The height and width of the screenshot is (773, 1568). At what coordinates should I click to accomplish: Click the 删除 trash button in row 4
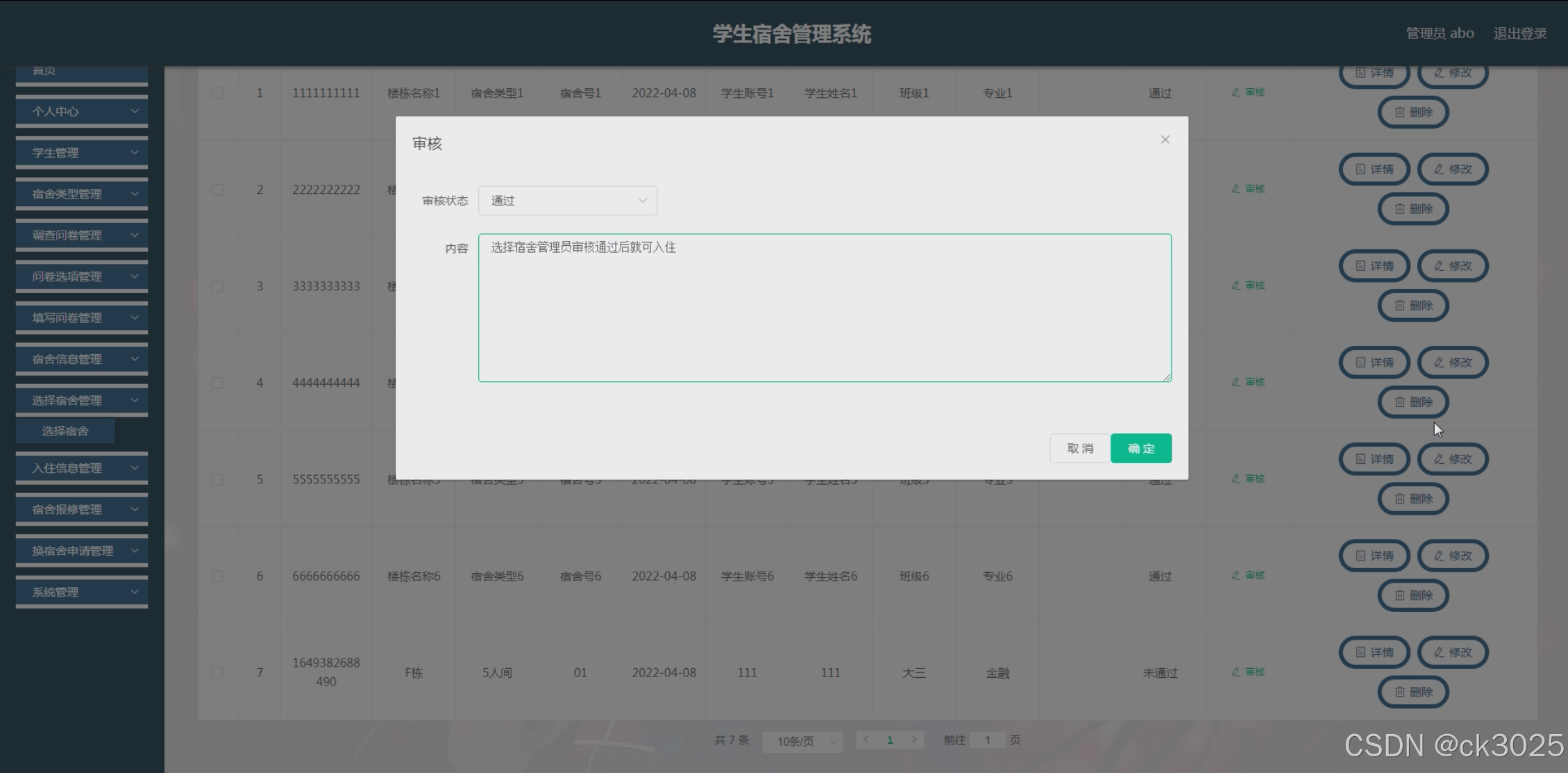pos(1413,402)
